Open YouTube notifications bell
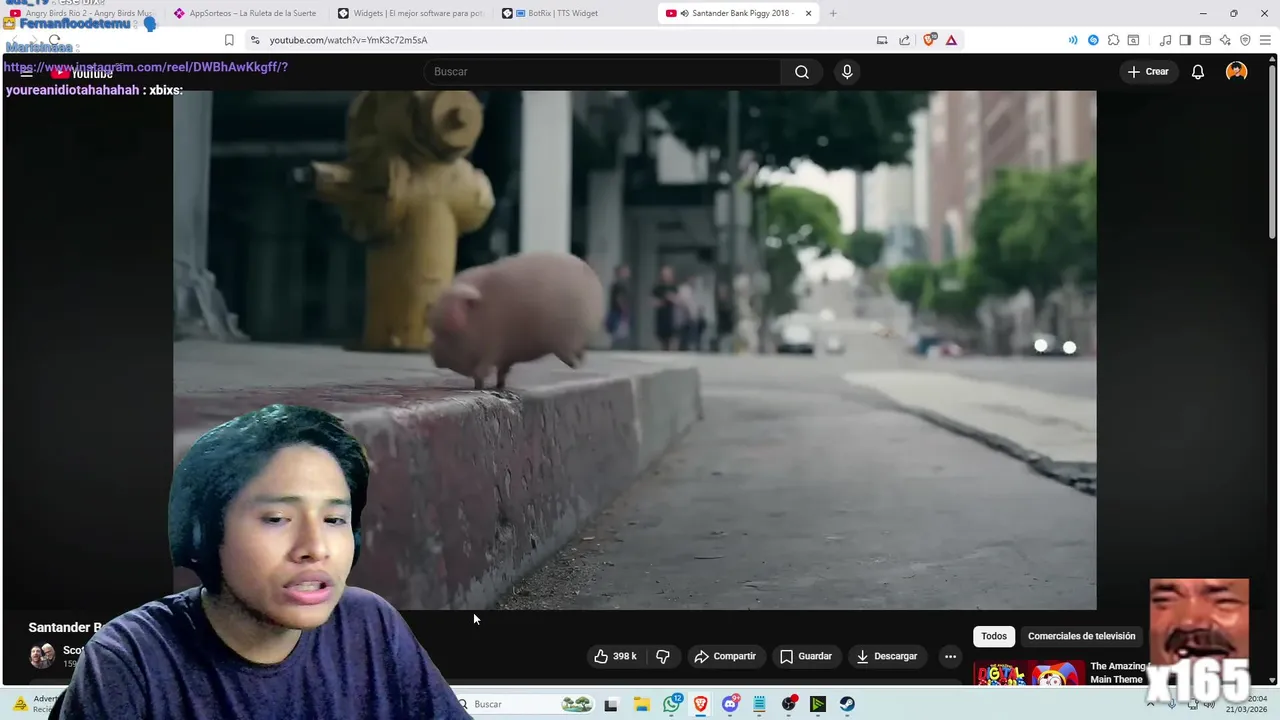 [1197, 72]
